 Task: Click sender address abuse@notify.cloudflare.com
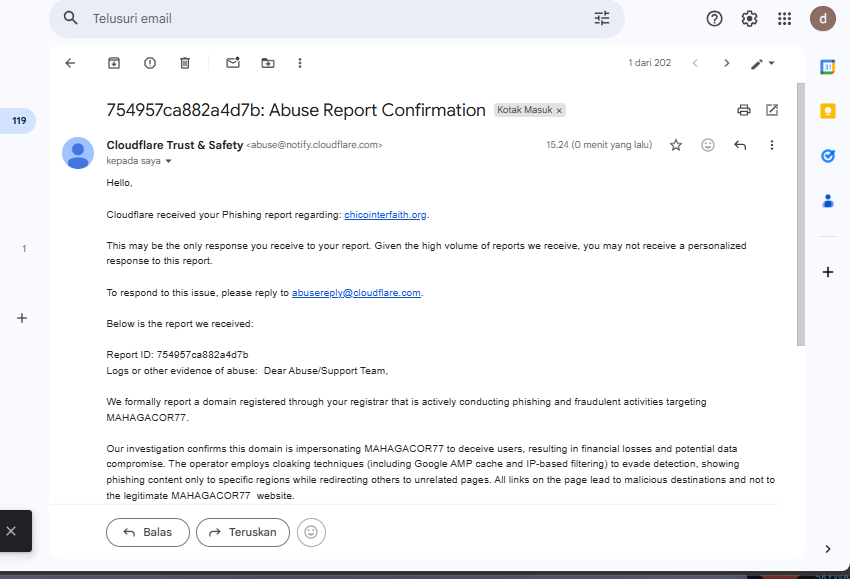314,145
